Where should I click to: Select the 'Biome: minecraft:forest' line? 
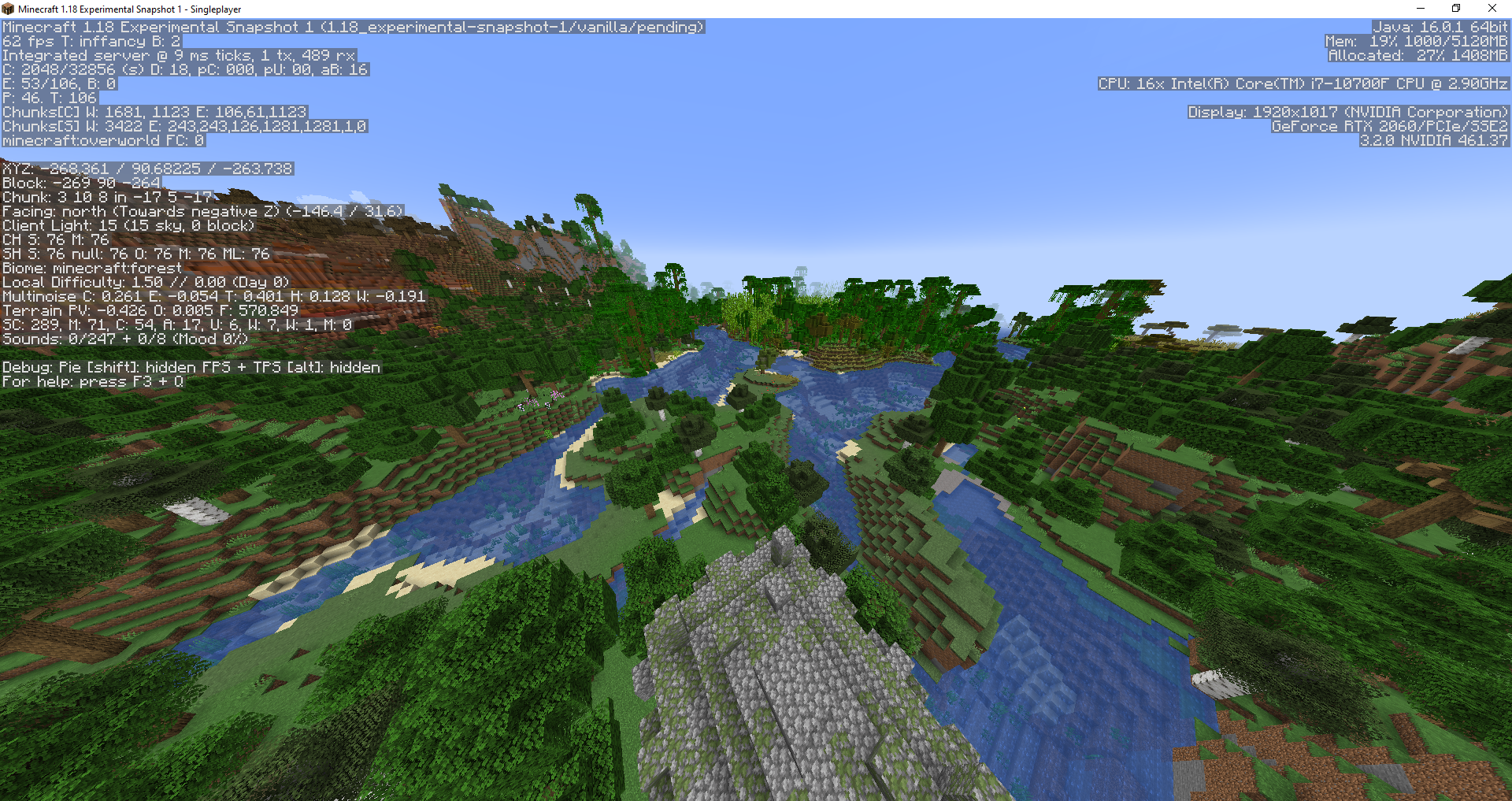tap(92, 269)
